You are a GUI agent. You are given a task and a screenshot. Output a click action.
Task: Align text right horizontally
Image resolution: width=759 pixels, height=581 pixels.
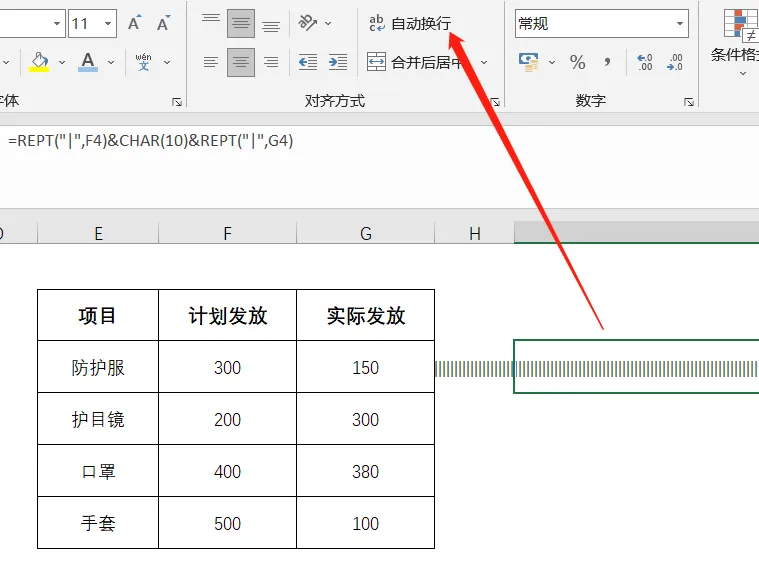coord(271,62)
